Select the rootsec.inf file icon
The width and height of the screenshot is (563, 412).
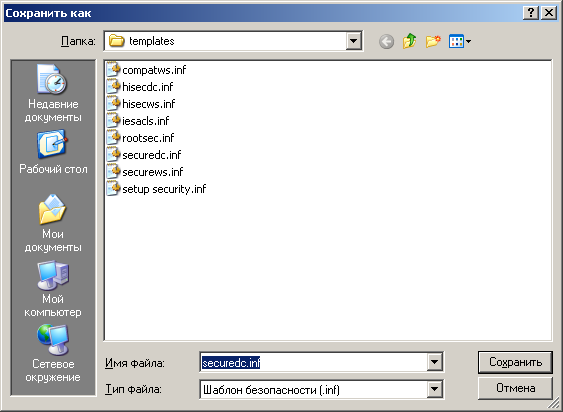pos(113,138)
